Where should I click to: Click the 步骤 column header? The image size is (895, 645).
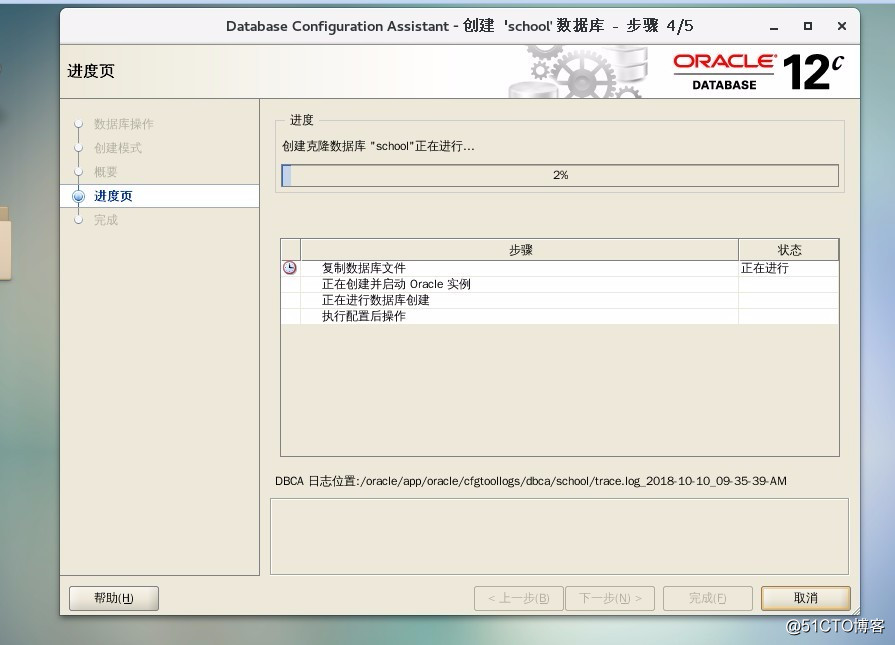519,250
